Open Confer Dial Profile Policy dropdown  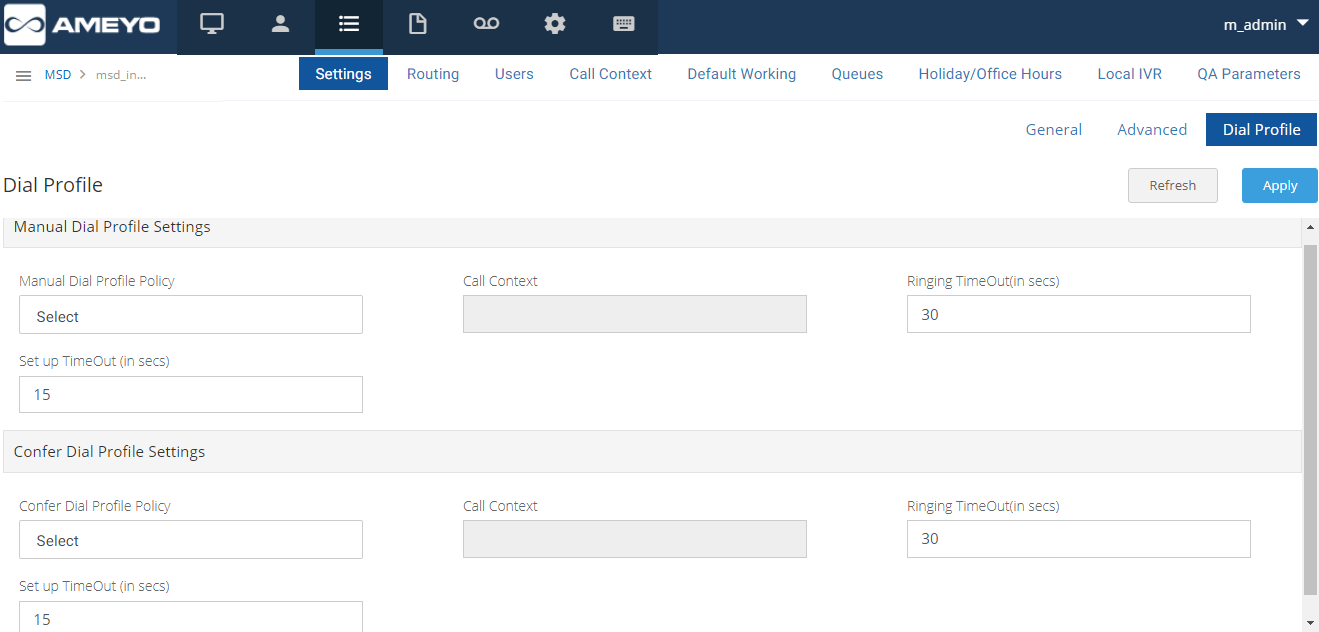tap(191, 540)
